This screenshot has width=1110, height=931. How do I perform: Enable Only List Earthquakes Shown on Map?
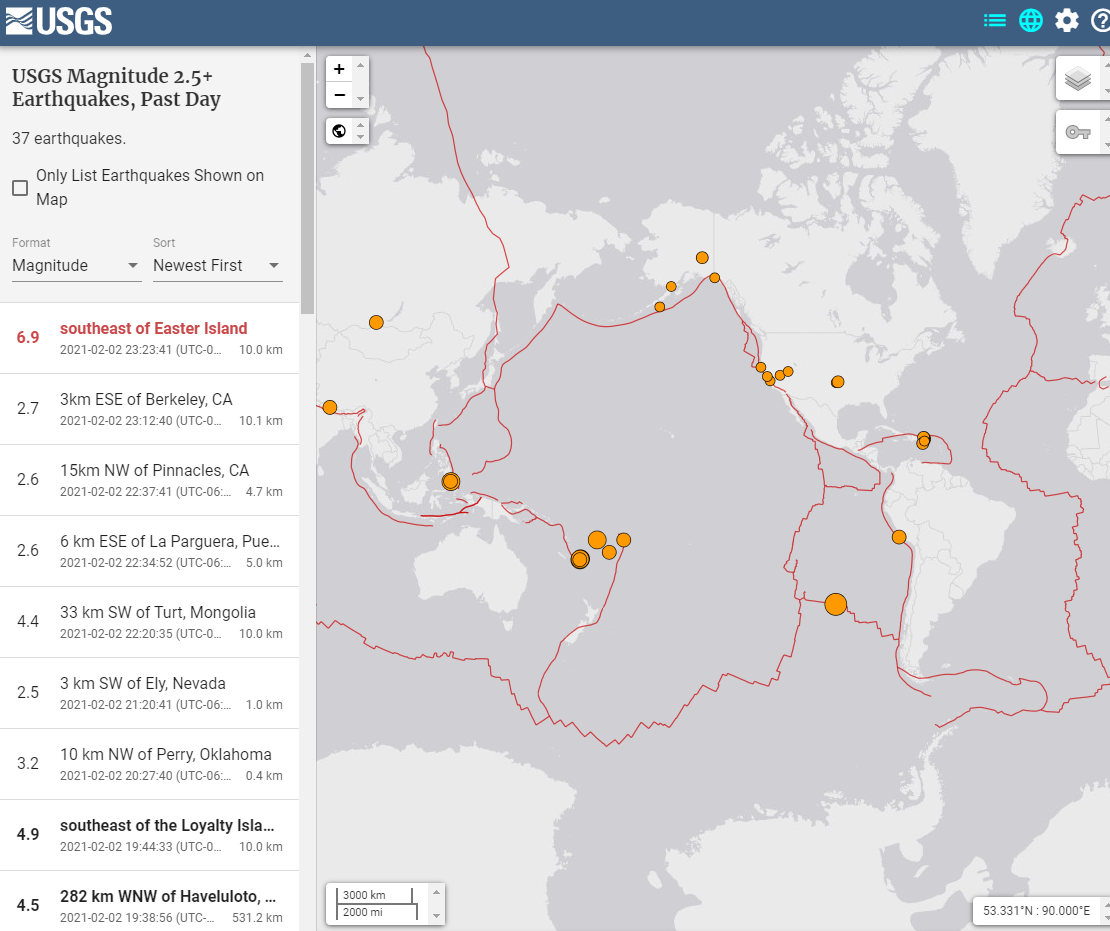point(20,188)
